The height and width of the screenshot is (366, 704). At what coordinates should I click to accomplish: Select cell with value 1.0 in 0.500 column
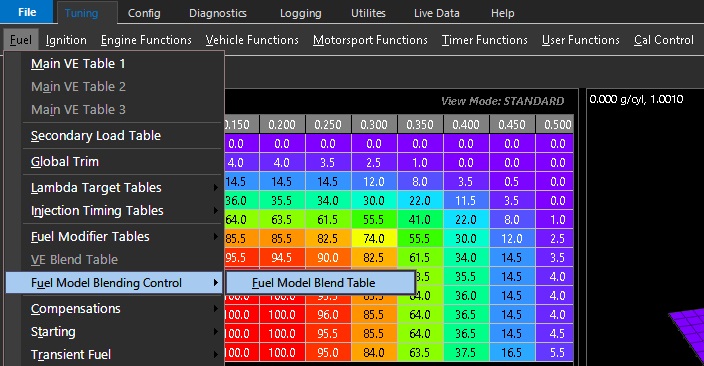[x=555, y=220]
